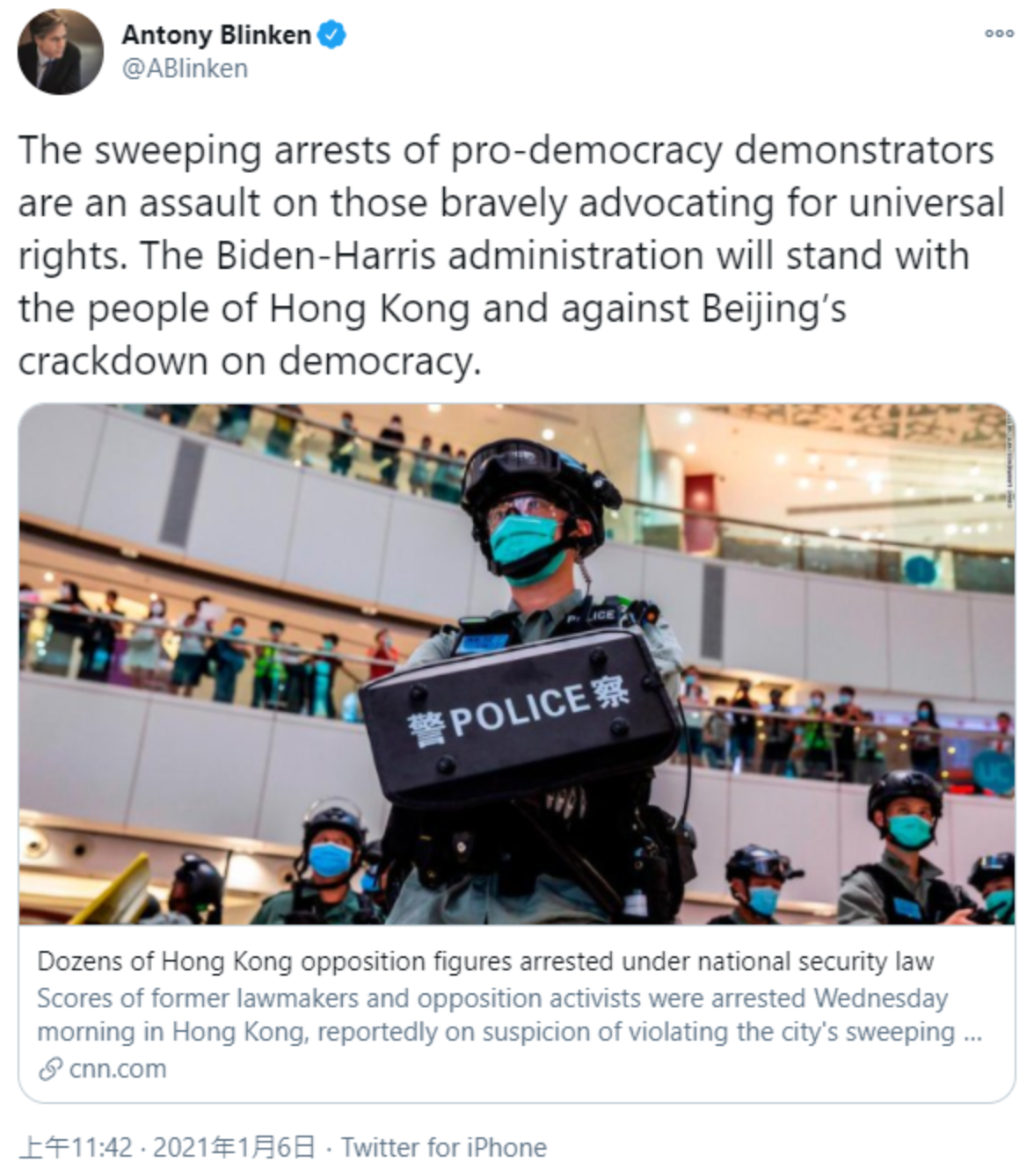Click the date 2021年1月6日
This screenshot has height=1176, width=1034.
(x=234, y=1148)
